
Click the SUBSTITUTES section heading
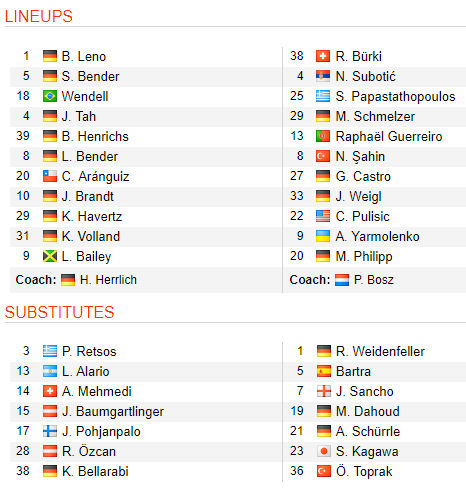click(59, 312)
